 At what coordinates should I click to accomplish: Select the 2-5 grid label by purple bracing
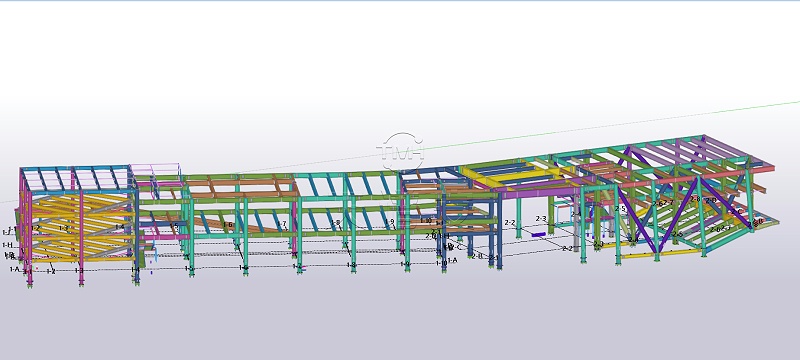(x=620, y=209)
